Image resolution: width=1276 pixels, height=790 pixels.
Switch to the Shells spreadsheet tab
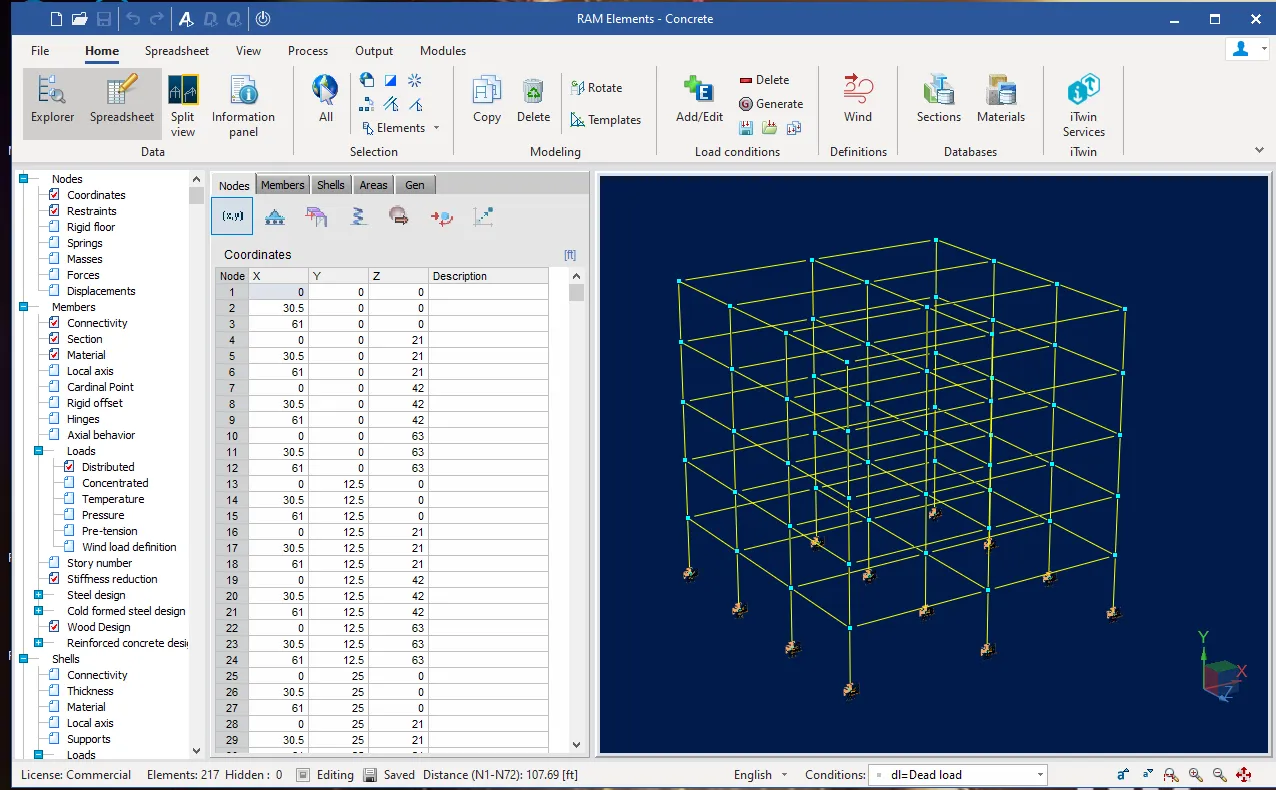331,185
